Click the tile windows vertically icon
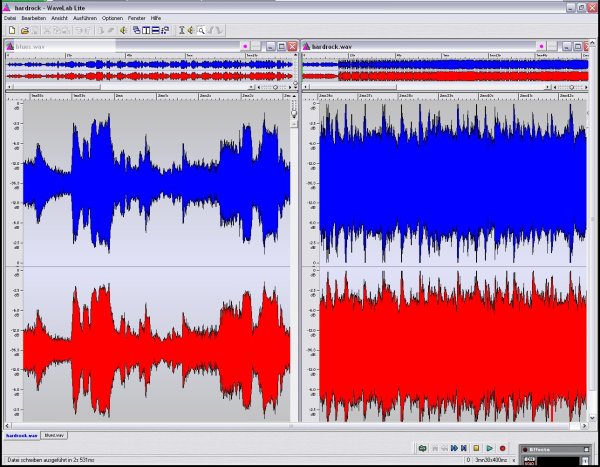Viewport: 600px width, 467px height. pyautogui.click(x=145, y=30)
